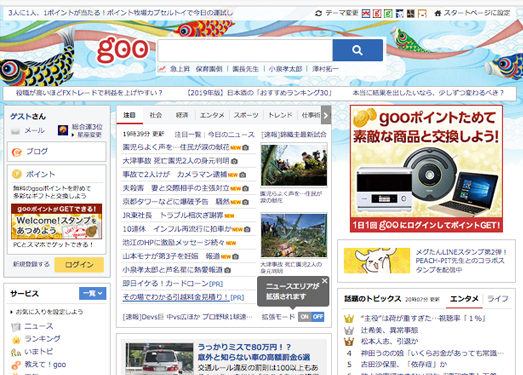Image resolution: width=523 pixels, height=375 pixels.
Task: Switch to the エンタメ news tab
Action: (x=212, y=115)
